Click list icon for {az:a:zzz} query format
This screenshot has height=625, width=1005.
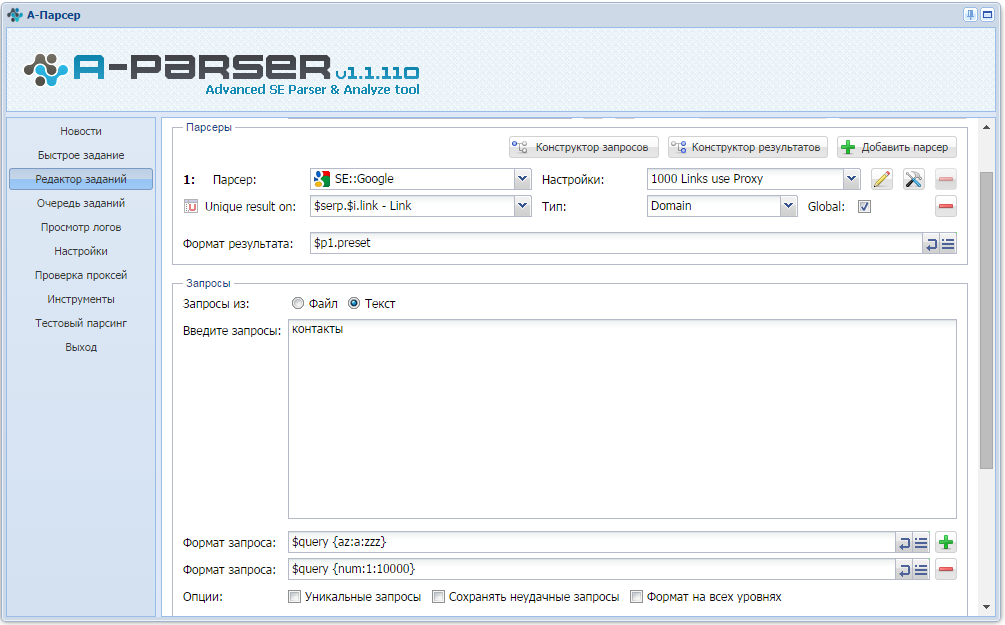(921, 543)
